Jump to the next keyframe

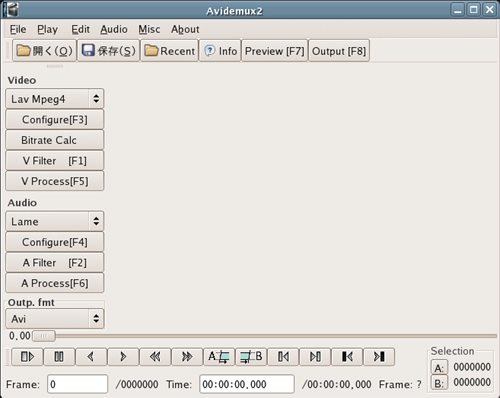click(187, 357)
